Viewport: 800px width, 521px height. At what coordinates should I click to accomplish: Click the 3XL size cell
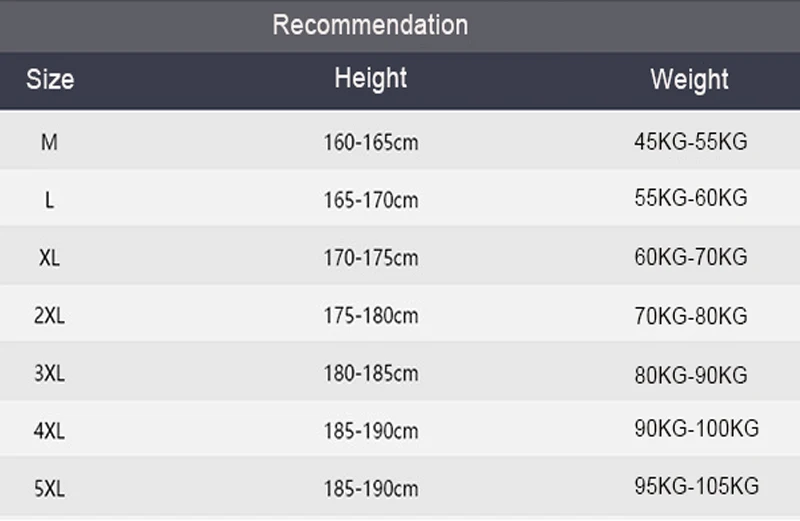(49, 374)
